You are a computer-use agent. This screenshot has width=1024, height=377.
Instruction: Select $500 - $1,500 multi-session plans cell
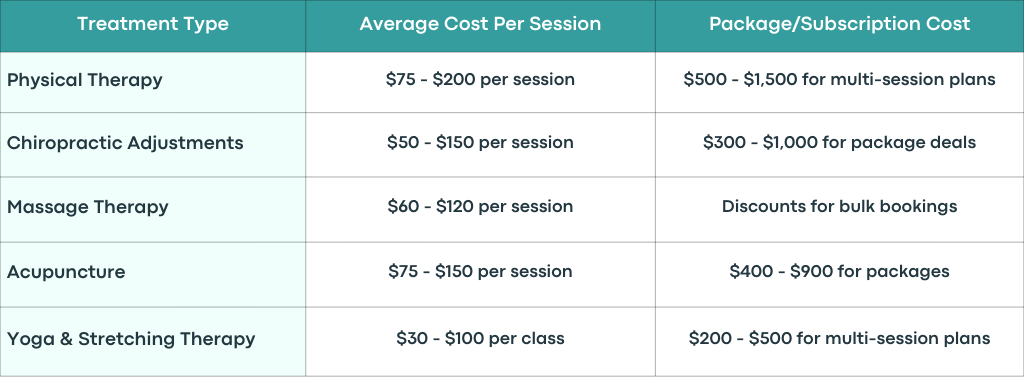pyautogui.click(x=839, y=80)
